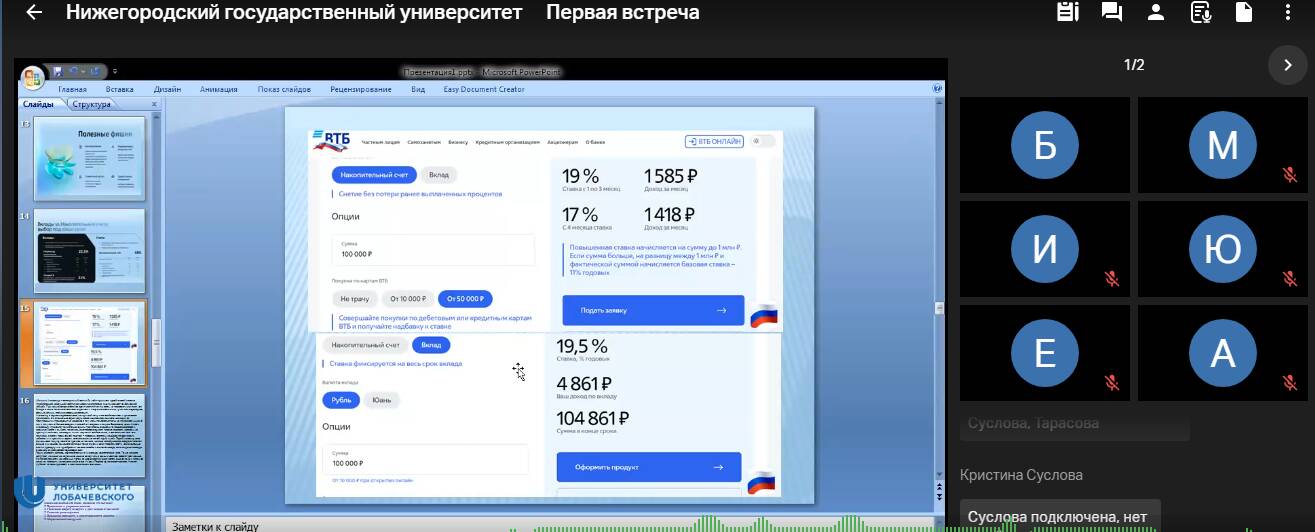Click Save icon in PowerPoint quick access toolbar
This screenshot has height=532, width=1315.
tap(58, 71)
